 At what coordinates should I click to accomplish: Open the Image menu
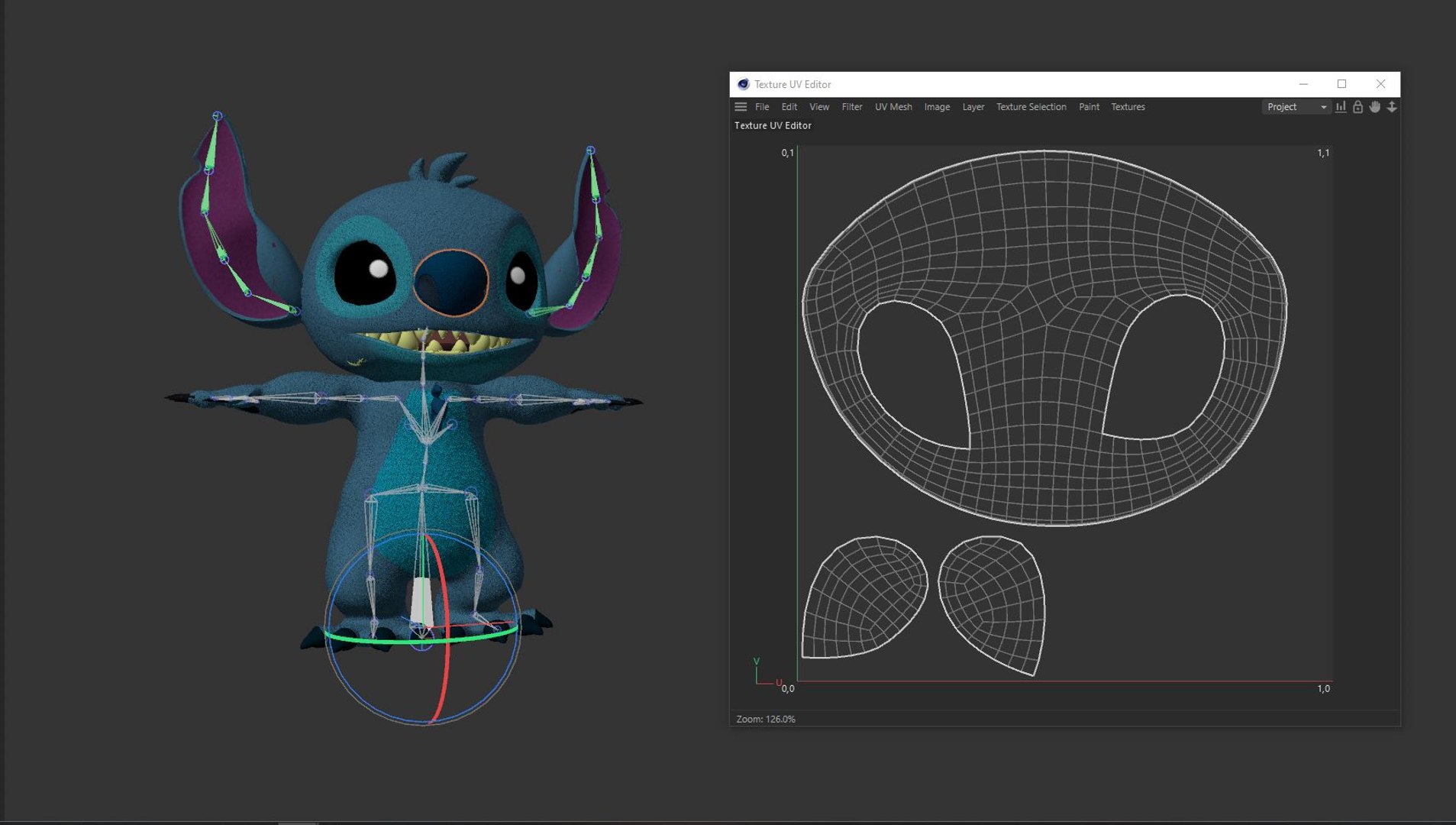pyautogui.click(x=937, y=107)
